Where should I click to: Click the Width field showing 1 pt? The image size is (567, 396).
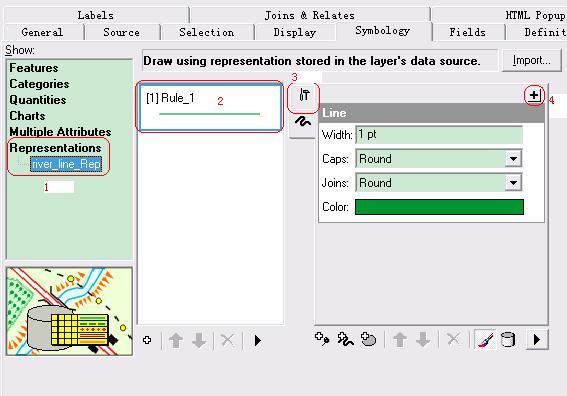[x=439, y=135]
